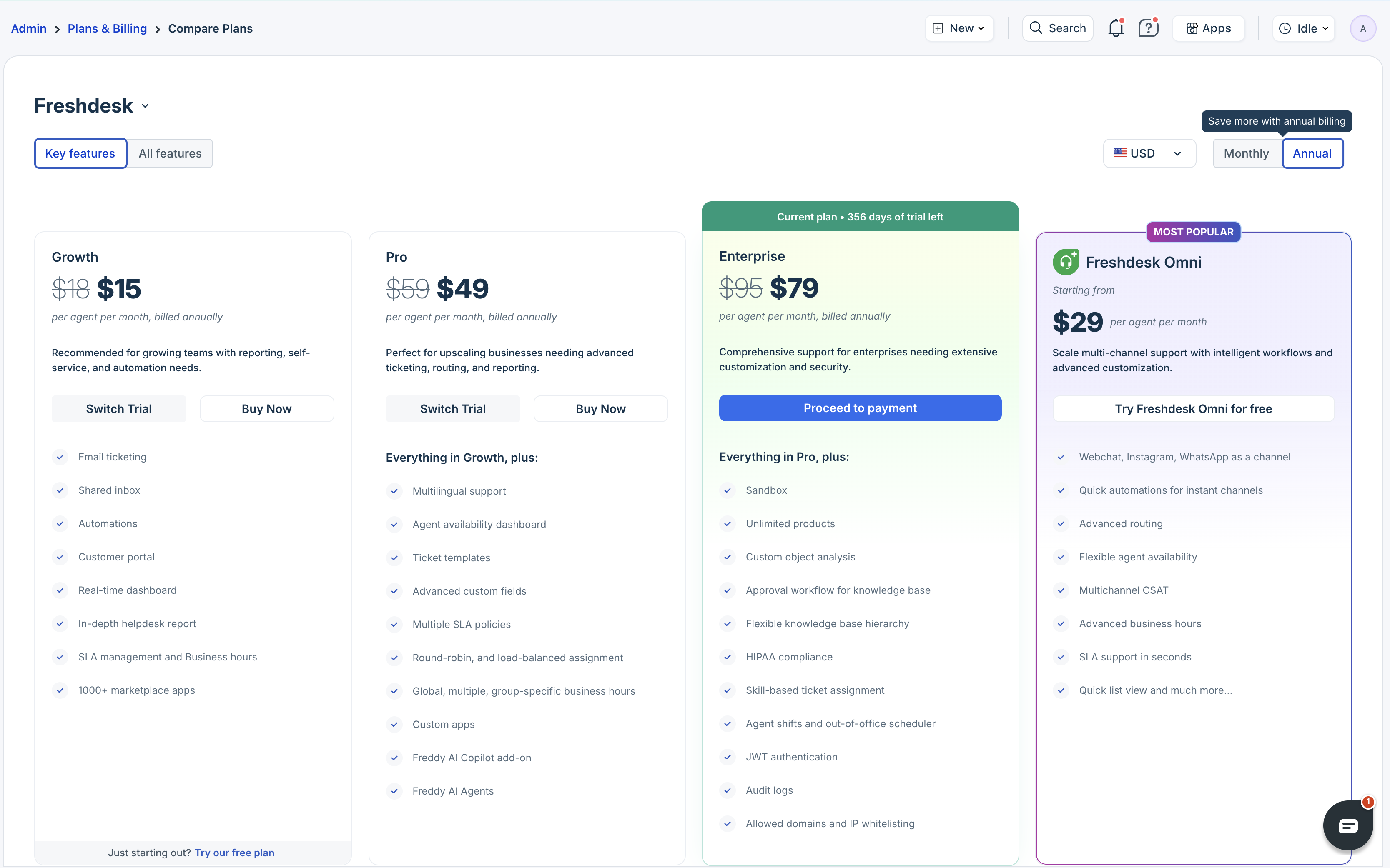Click Proceed to payment button
The image size is (1390, 868).
[860, 408]
